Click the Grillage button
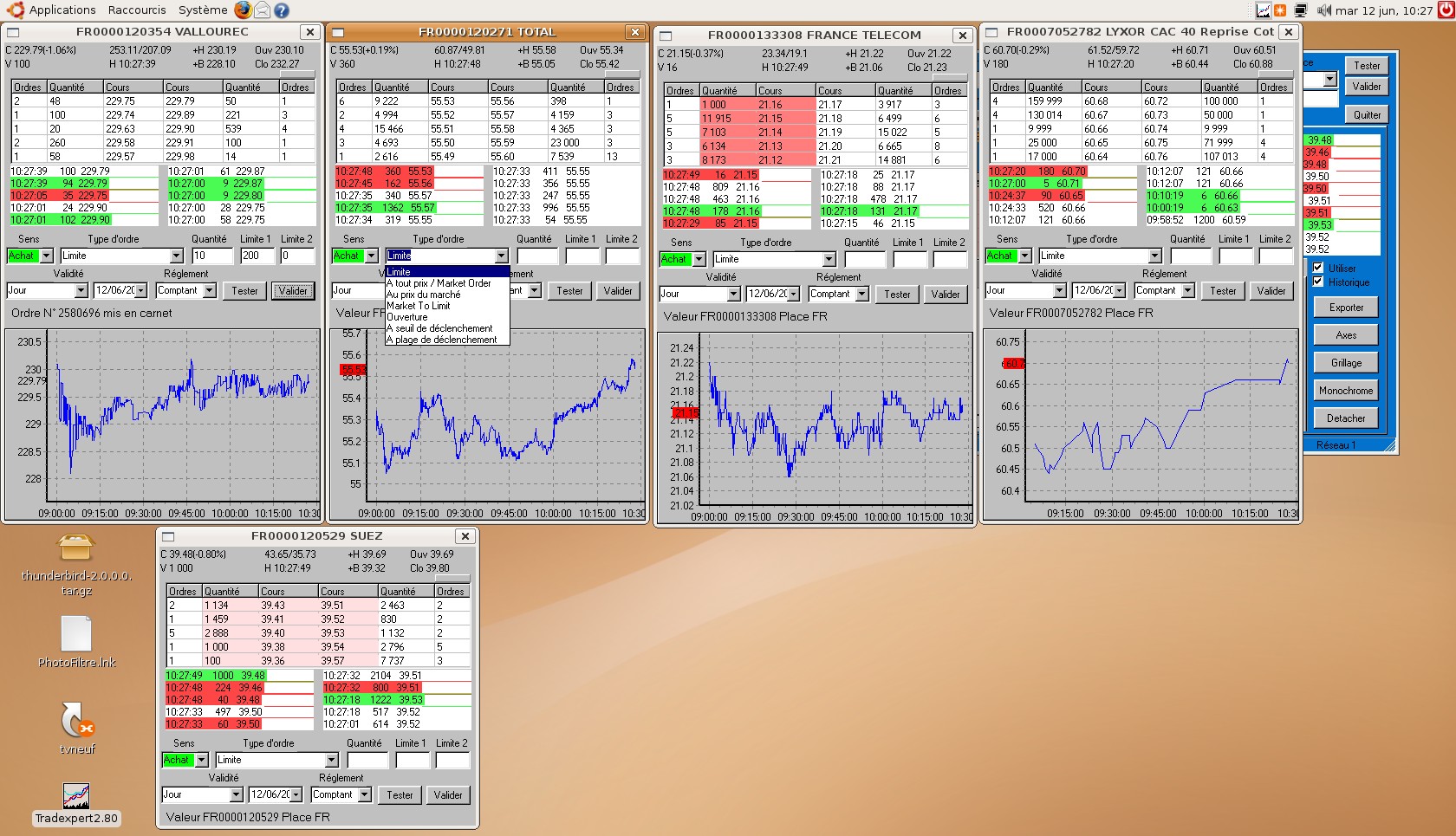This screenshot has width=1456, height=836. [x=1346, y=363]
